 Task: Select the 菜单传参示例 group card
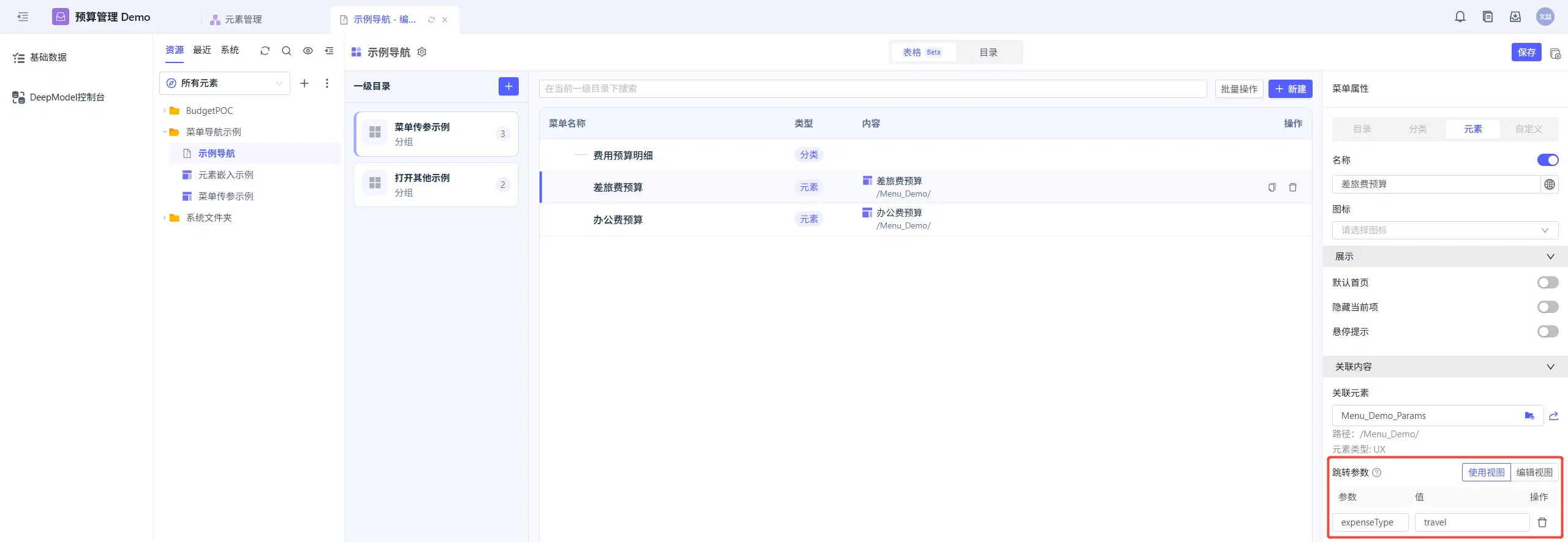coord(436,134)
